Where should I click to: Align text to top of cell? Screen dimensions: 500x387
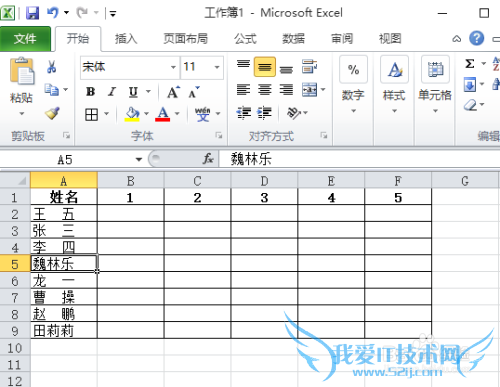pos(243,64)
